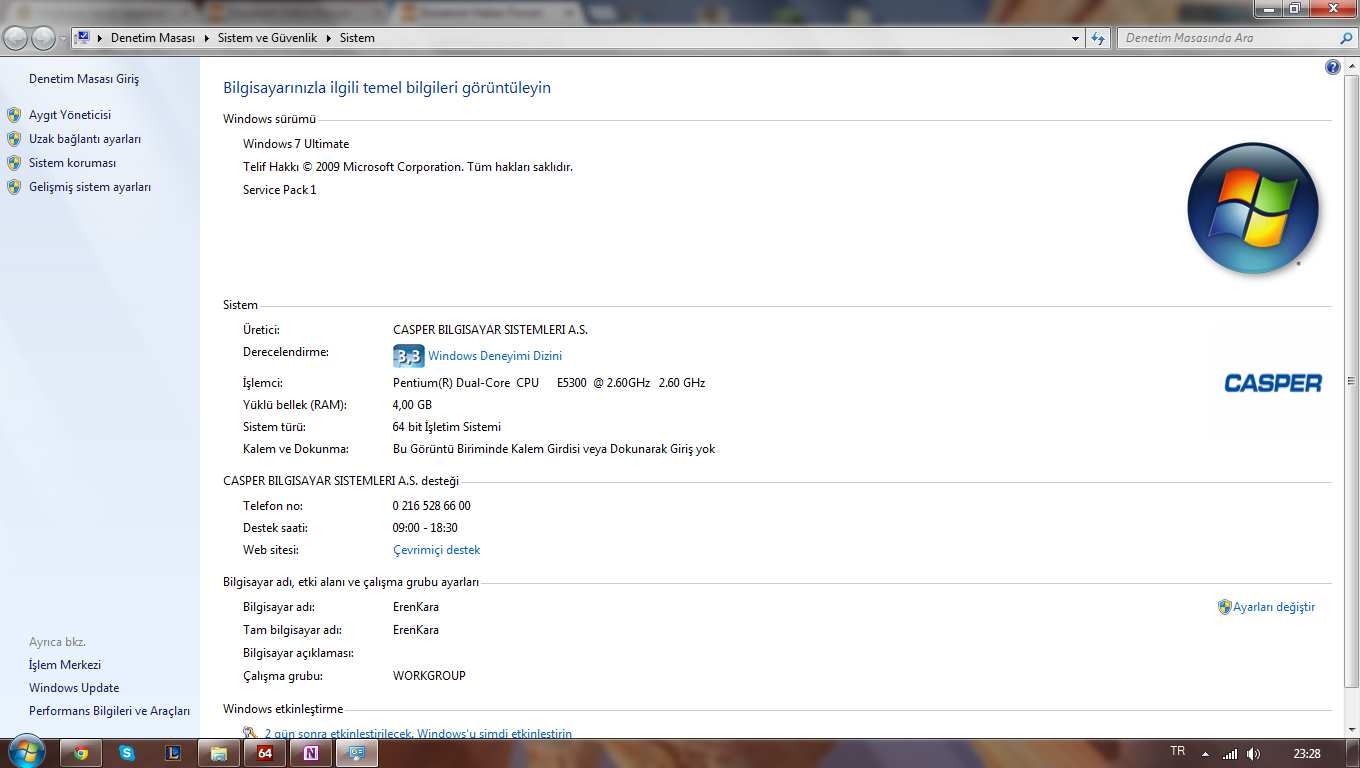The image size is (1360, 768).
Task: Open Aygıt Yöneticisi
Action: pyautogui.click(x=70, y=115)
